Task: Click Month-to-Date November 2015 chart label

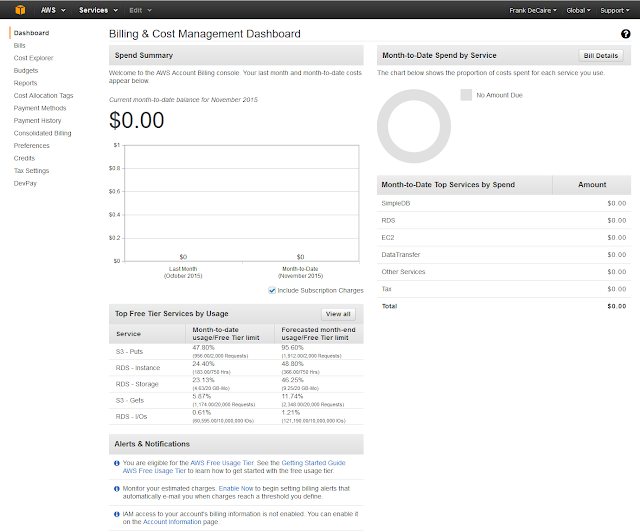Action: tap(300, 272)
